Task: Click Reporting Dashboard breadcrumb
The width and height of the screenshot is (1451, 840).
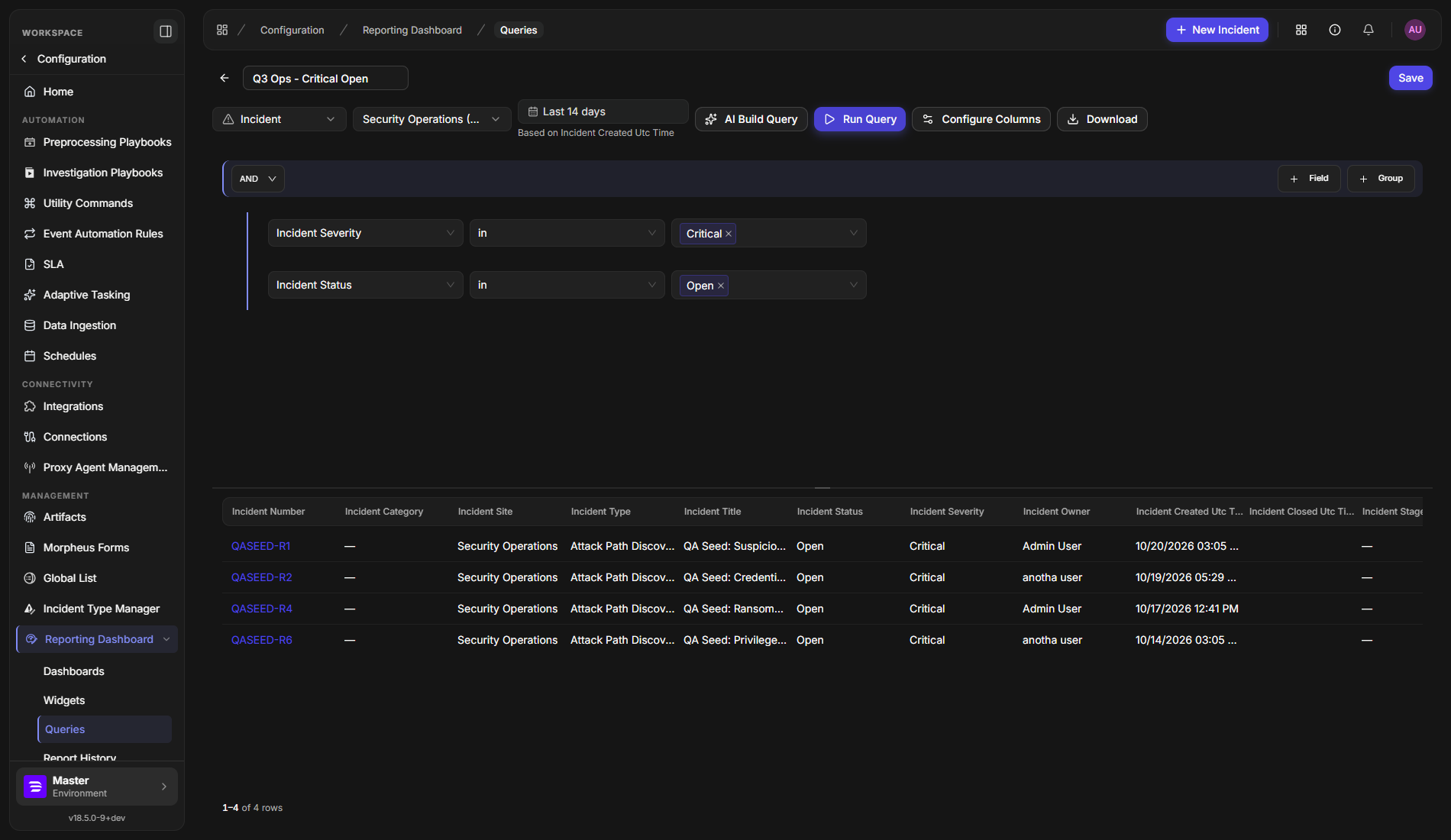Action: tap(412, 30)
